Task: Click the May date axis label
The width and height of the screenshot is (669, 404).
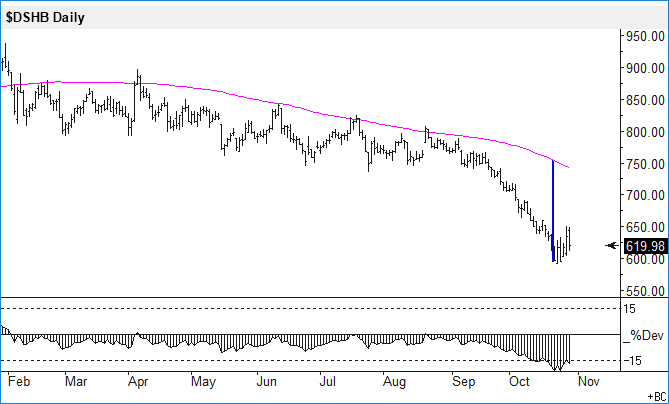Action: pos(203,381)
